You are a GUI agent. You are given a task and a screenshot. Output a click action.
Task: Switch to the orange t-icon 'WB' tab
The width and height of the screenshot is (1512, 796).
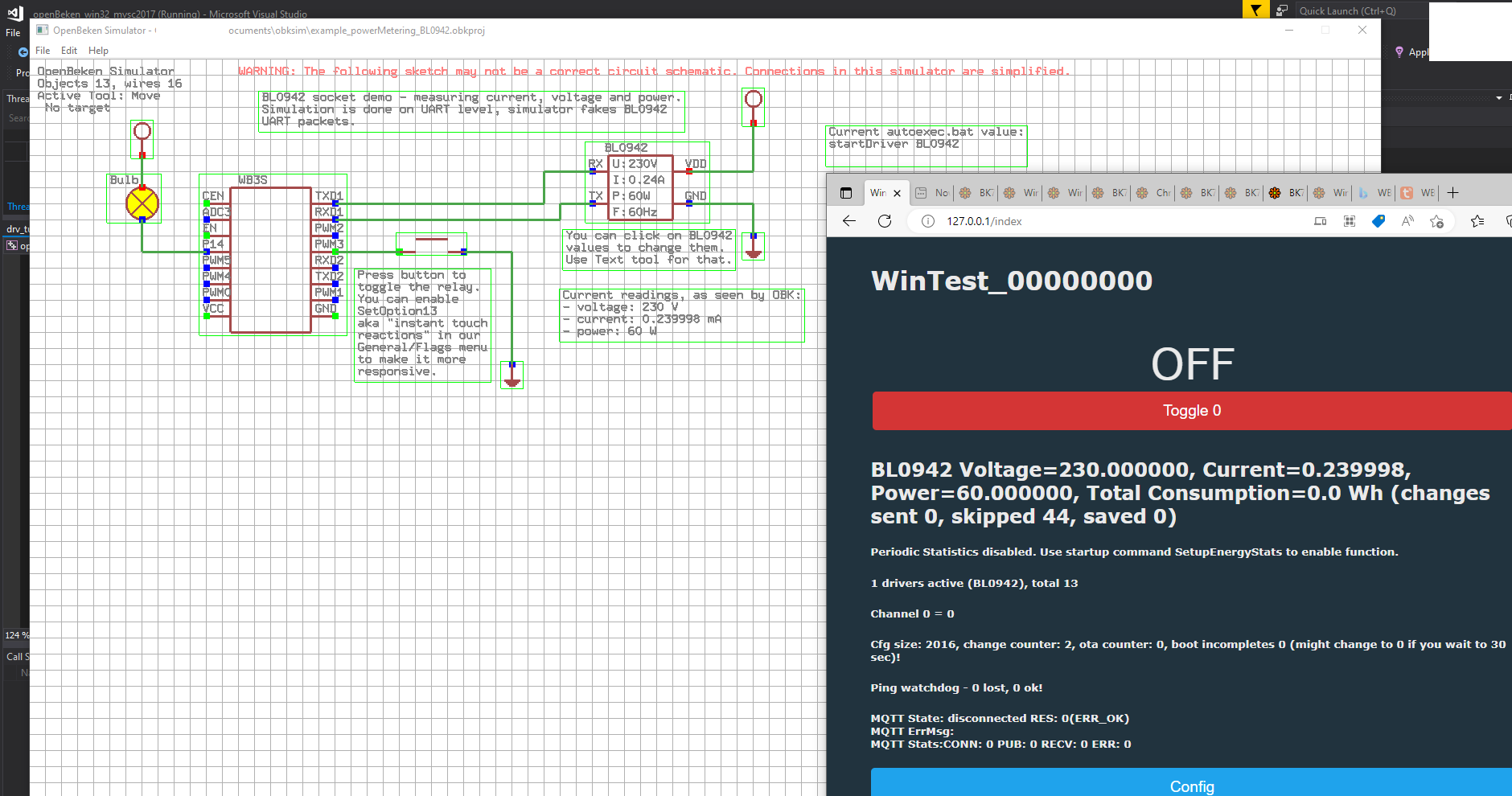pyautogui.click(x=1417, y=193)
